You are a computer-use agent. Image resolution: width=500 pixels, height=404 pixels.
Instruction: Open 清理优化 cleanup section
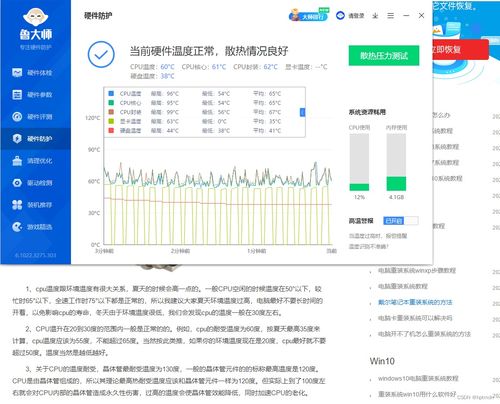[x=32, y=161]
